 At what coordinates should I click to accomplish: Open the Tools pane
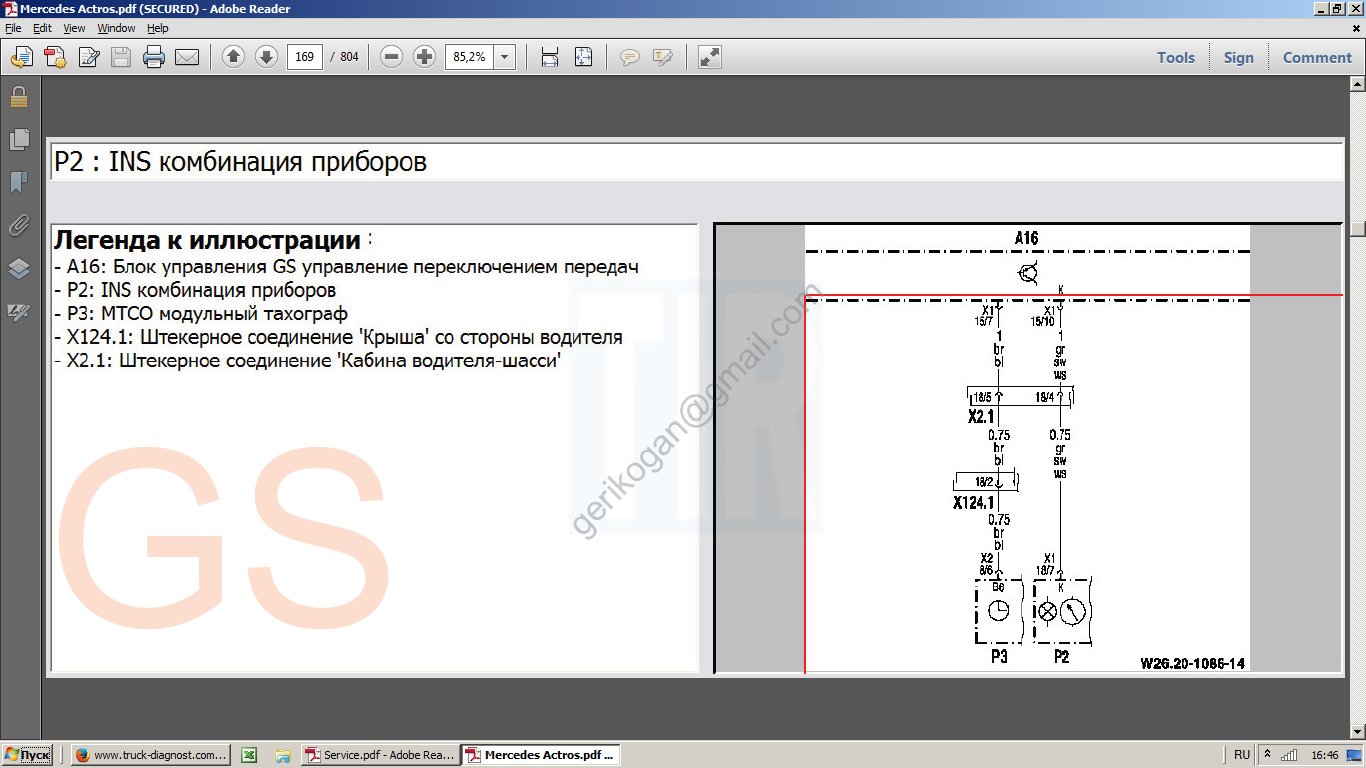pos(1176,57)
